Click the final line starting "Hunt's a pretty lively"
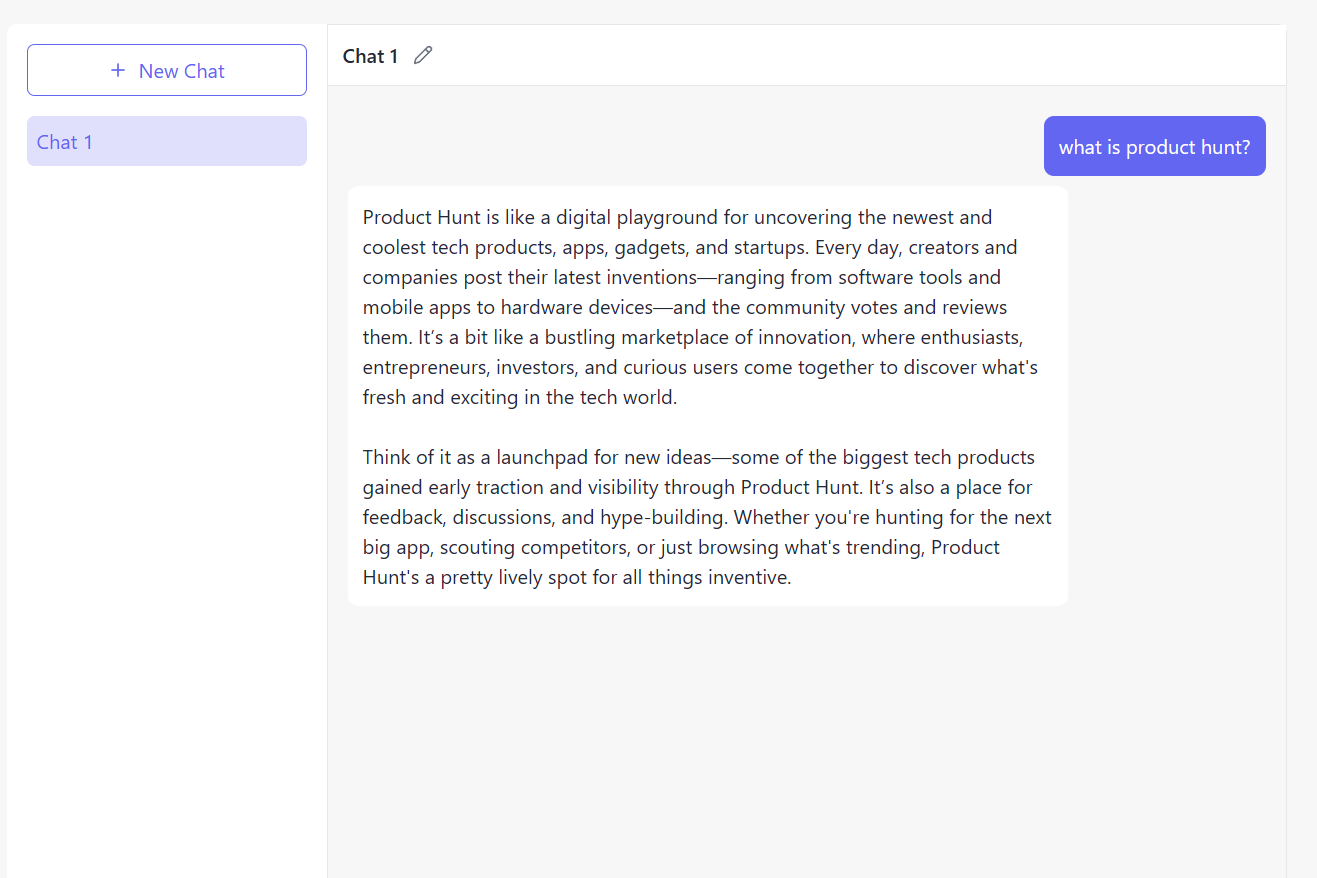 576,577
